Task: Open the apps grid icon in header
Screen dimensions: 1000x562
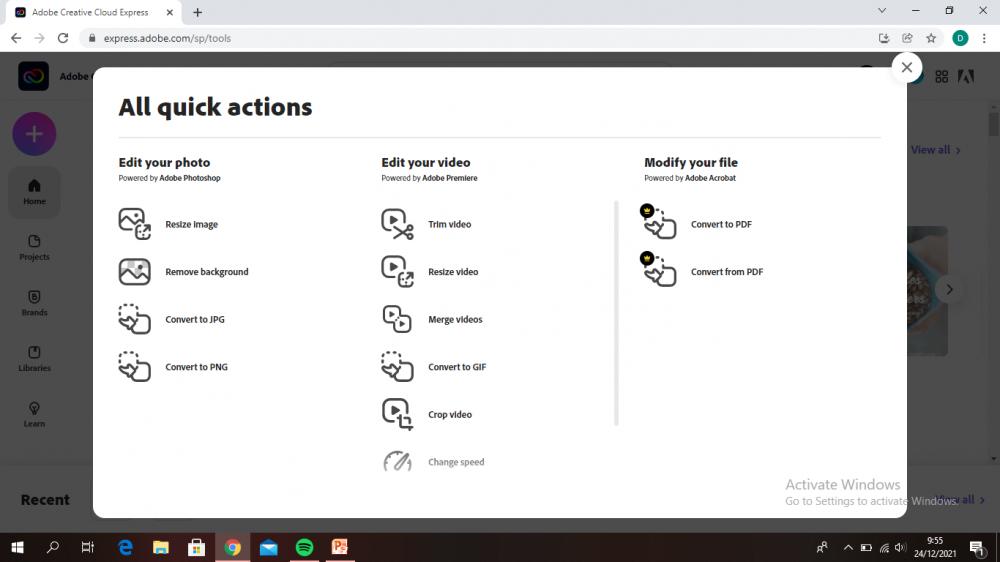Action: coord(941,77)
